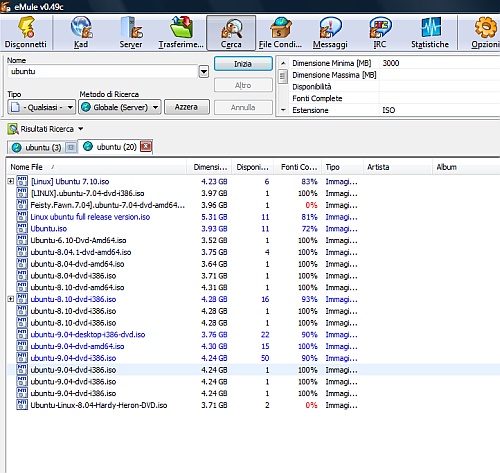Open the Messaggi messages panel

[330, 33]
